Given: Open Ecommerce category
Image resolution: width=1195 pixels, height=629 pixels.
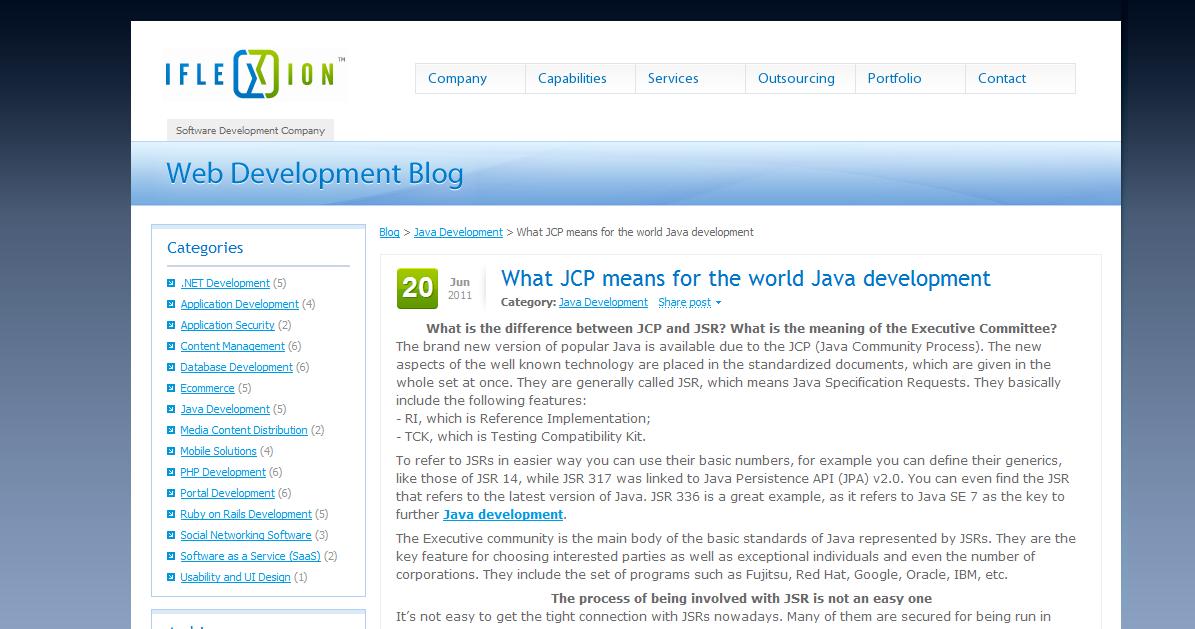Looking at the screenshot, I should click(x=207, y=388).
